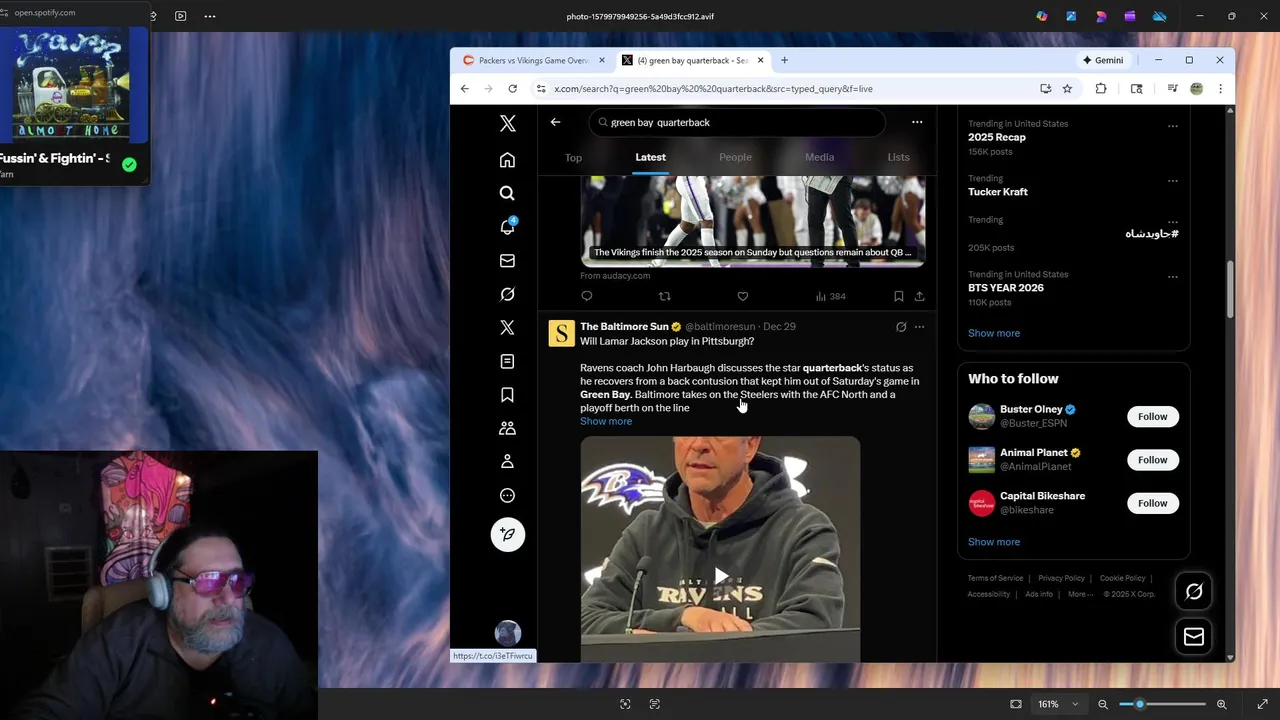Open floating Grok button at bottom right
This screenshot has width=1280, height=720.
pos(1194,592)
